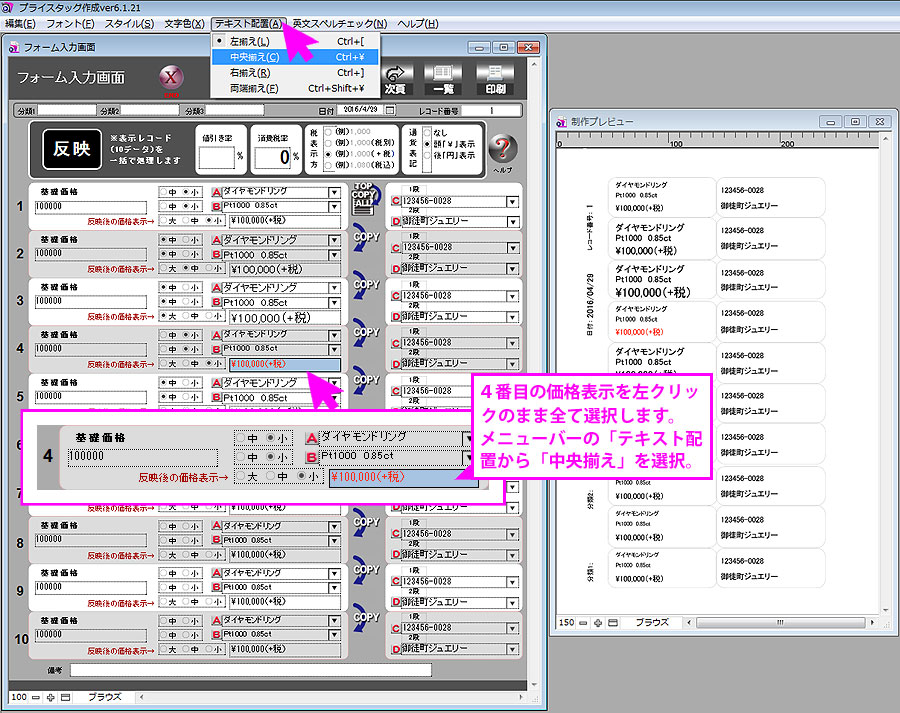Open the 一覧 list view icon
Image resolution: width=900 pixels, height=713 pixels.
click(443, 79)
